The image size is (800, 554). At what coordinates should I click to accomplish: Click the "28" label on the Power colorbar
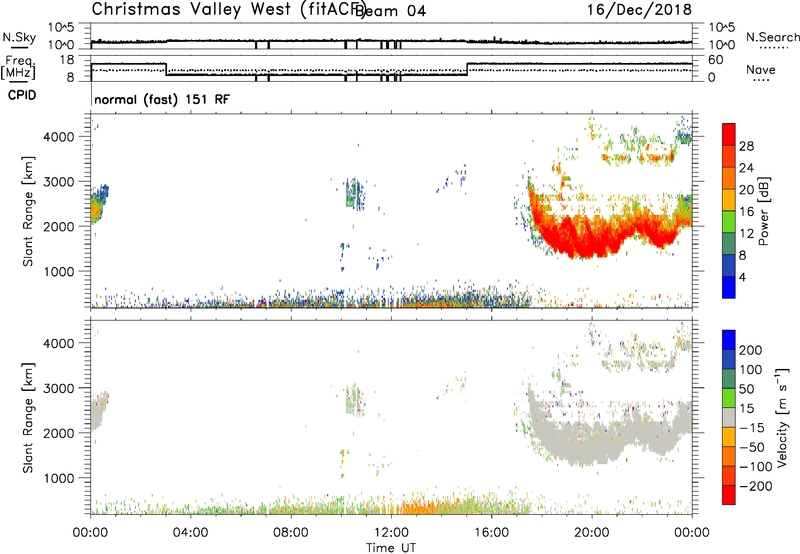tap(746, 146)
